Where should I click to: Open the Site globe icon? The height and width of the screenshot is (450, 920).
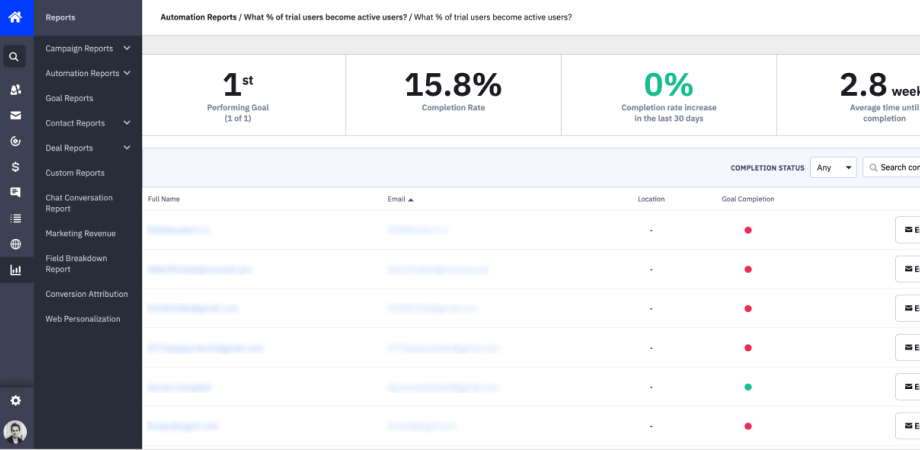15,244
